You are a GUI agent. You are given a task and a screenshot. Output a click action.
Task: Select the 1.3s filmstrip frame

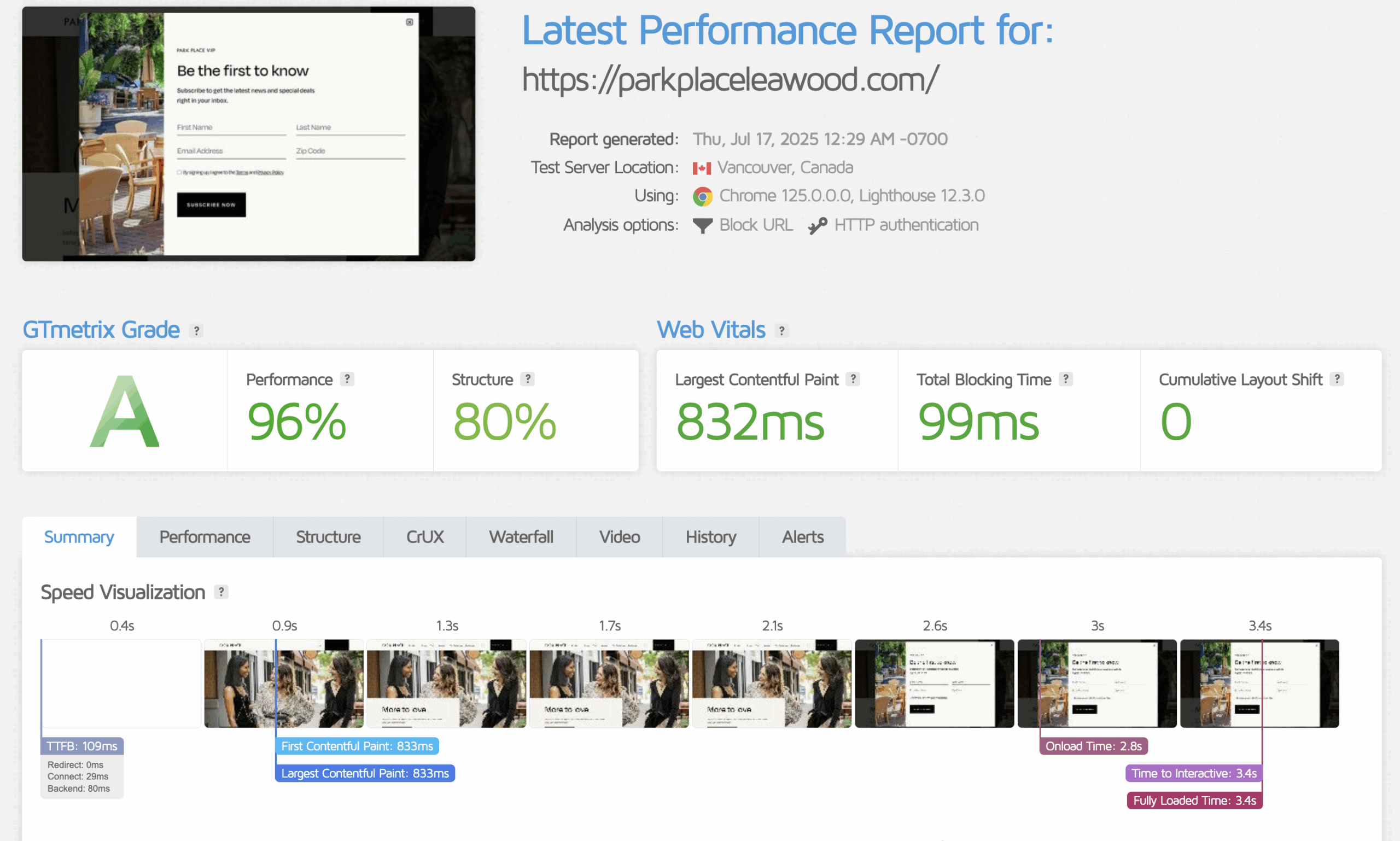click(447, 684)
